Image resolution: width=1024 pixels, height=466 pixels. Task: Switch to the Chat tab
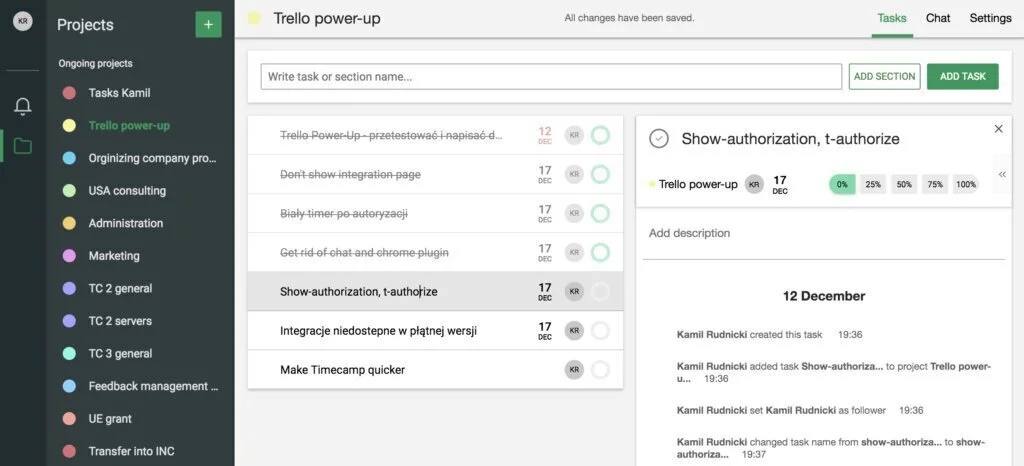938,18
